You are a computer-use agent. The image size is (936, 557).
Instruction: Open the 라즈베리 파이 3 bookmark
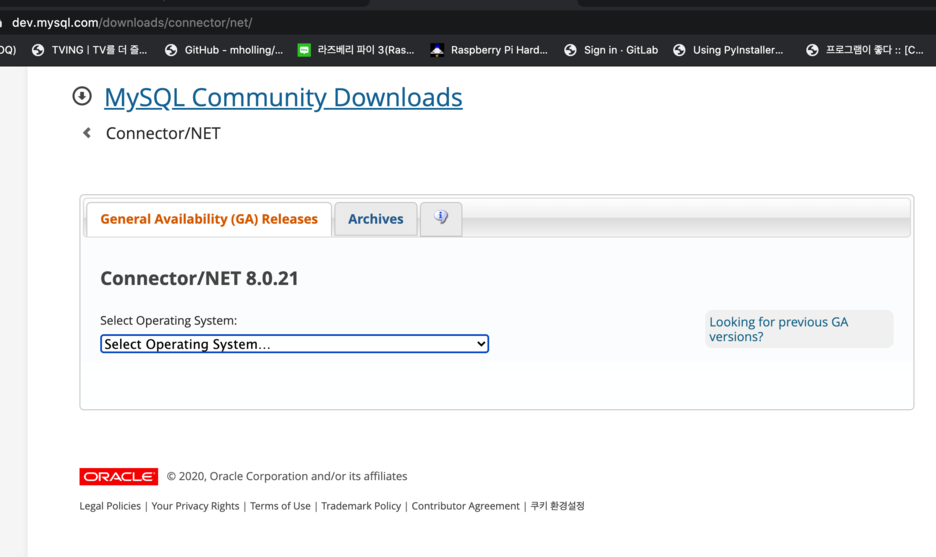pos(356,50)
